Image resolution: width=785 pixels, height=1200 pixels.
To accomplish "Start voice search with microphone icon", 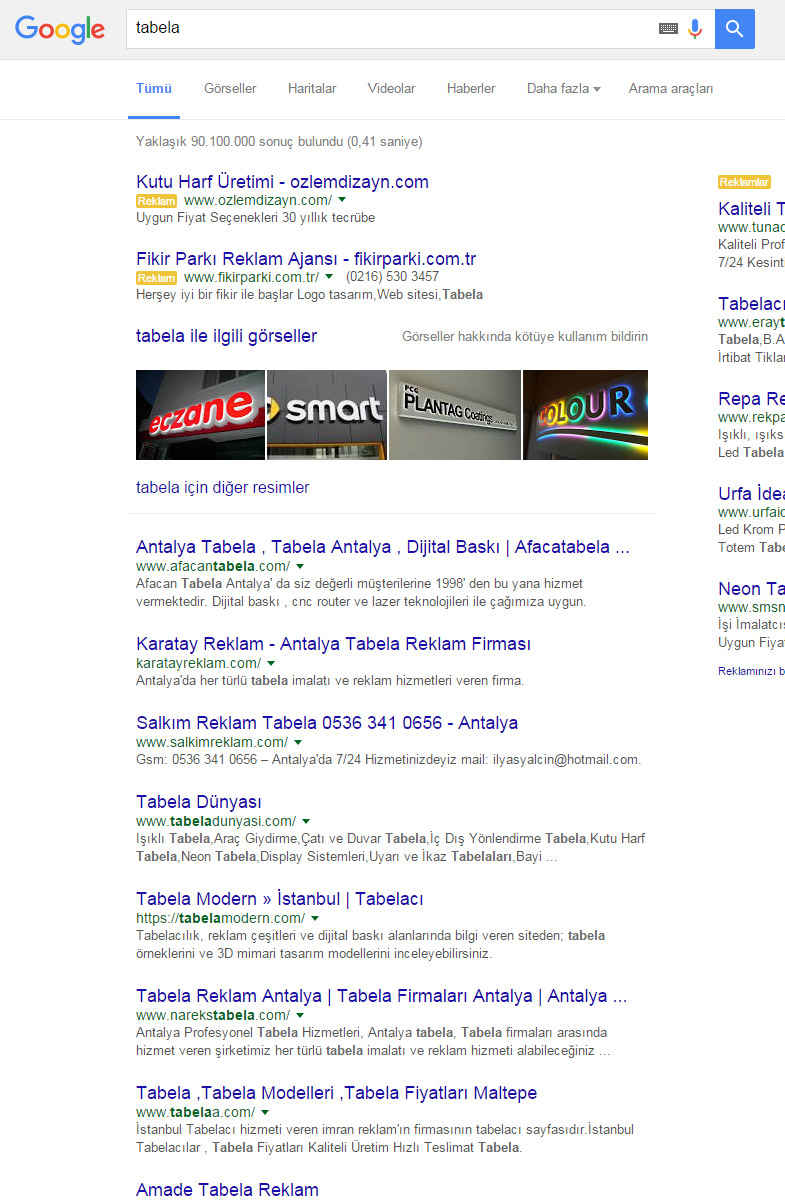I will click(x=695, y=29).
